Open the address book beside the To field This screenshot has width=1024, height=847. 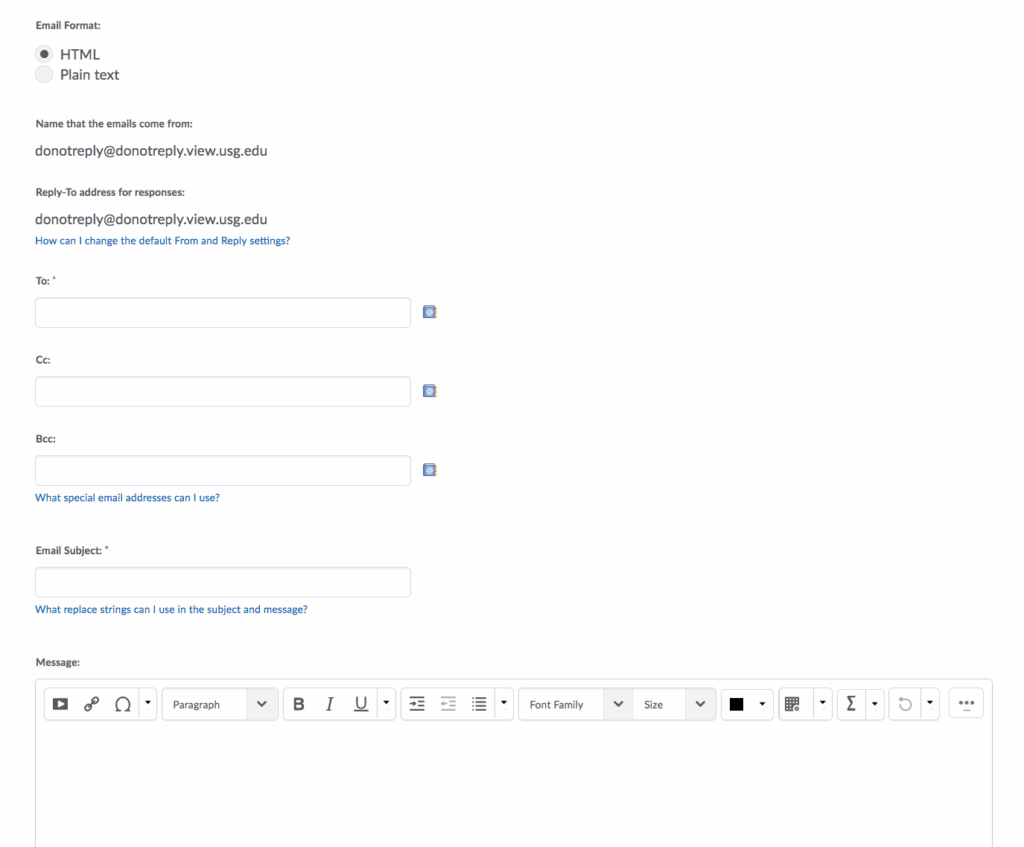click(x=430, y=312)
